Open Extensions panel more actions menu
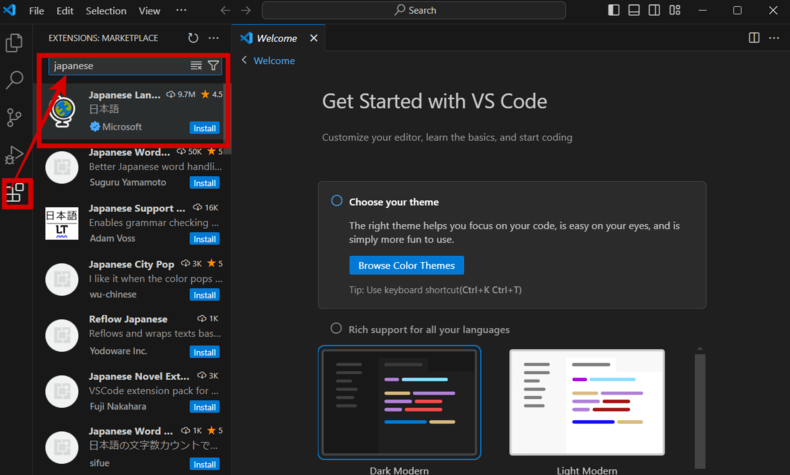Screen dimensions: 790x475 [x=214, y=38]
